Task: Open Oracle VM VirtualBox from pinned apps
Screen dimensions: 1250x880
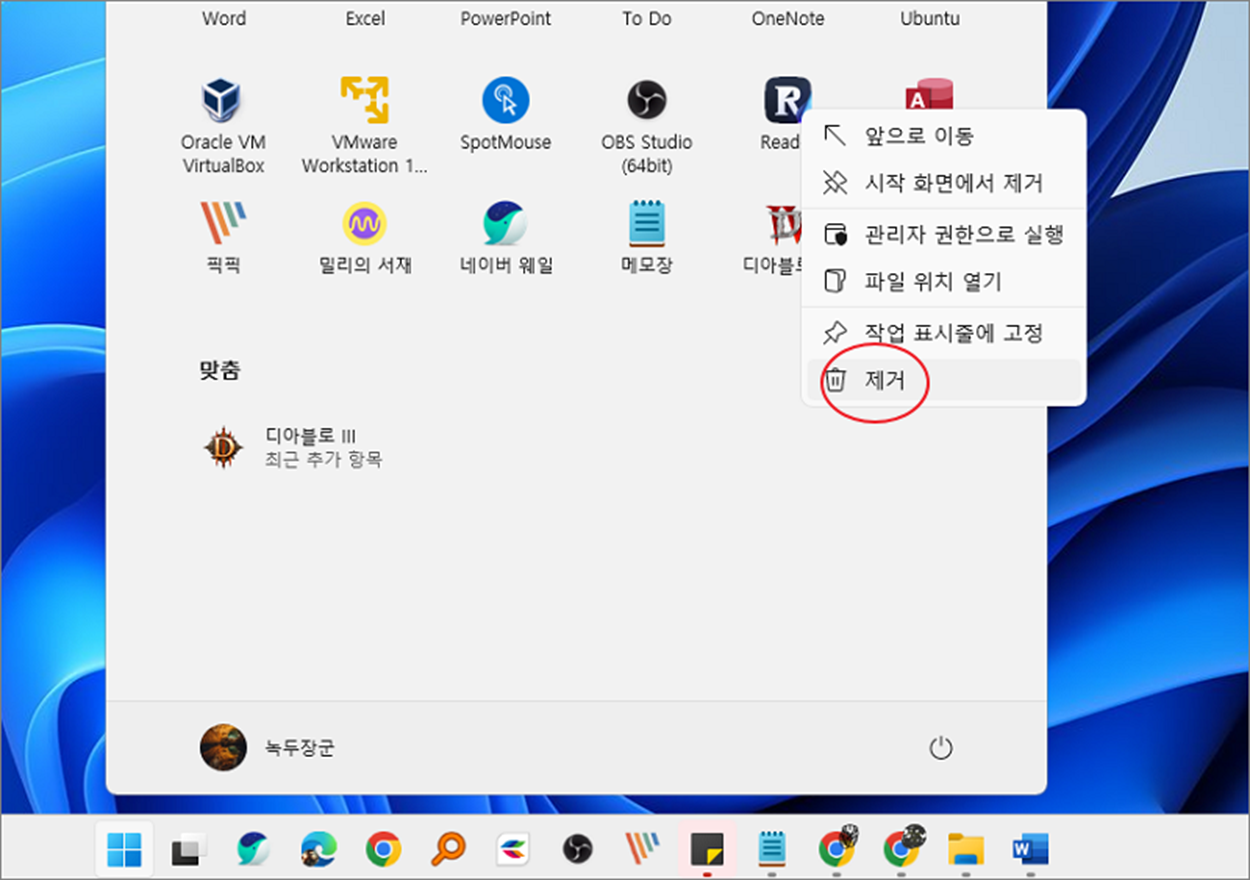Action: pyautogui.click(x=223, y=126)
